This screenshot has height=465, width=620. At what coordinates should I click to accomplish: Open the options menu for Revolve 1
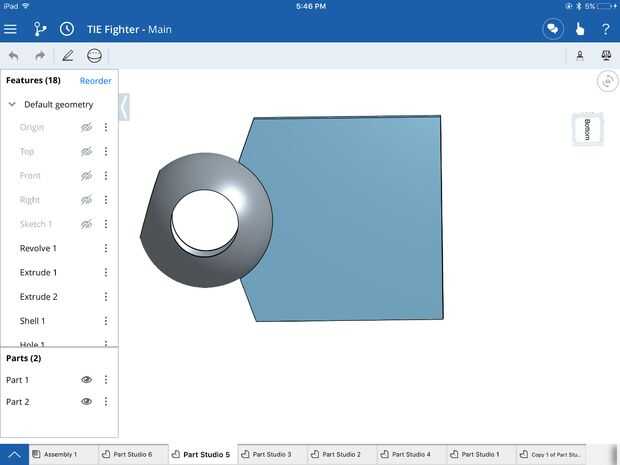point(106,248)
